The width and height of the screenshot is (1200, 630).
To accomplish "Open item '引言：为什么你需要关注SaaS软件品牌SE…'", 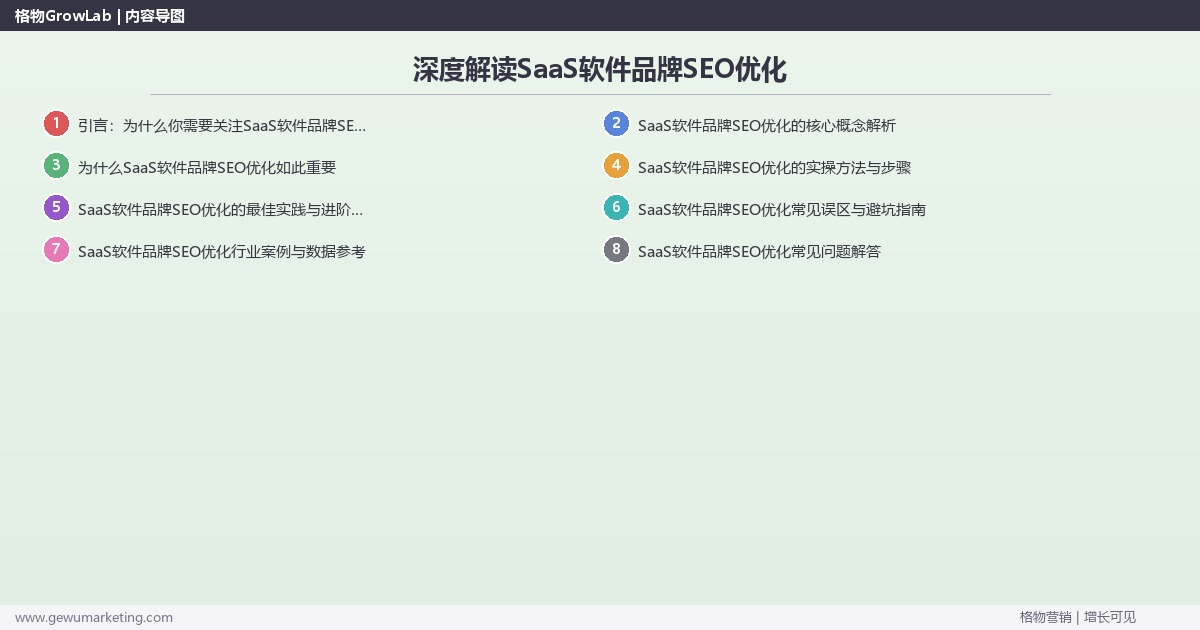I will pos(222,126).
